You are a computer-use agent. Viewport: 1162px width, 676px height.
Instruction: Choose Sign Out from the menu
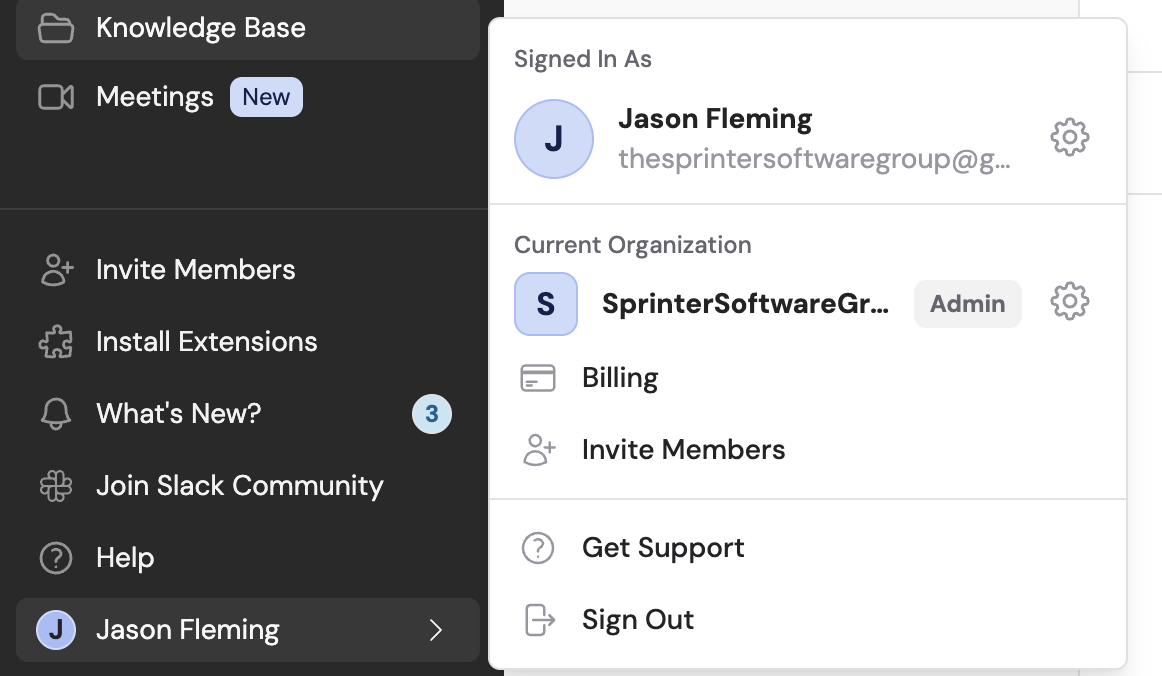click(637, 620)
